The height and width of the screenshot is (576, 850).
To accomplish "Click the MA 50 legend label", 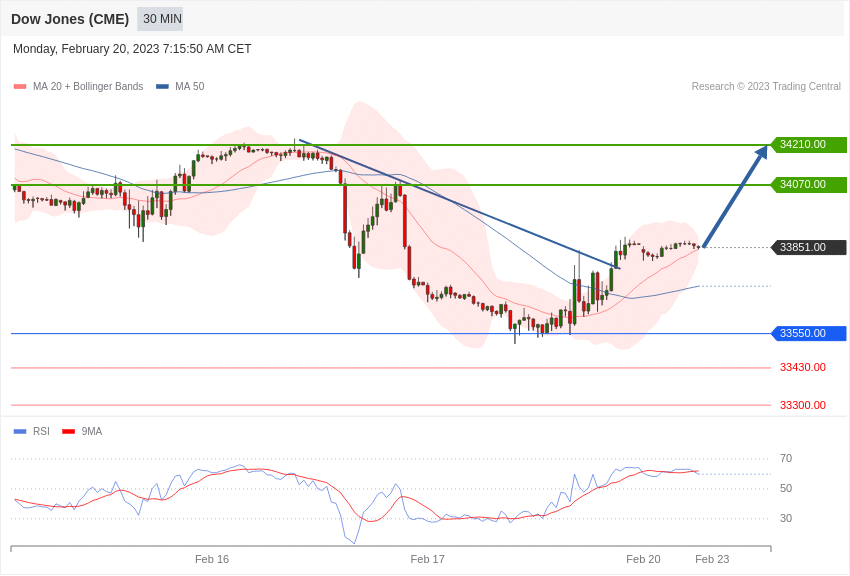I will tap(190, 86).
